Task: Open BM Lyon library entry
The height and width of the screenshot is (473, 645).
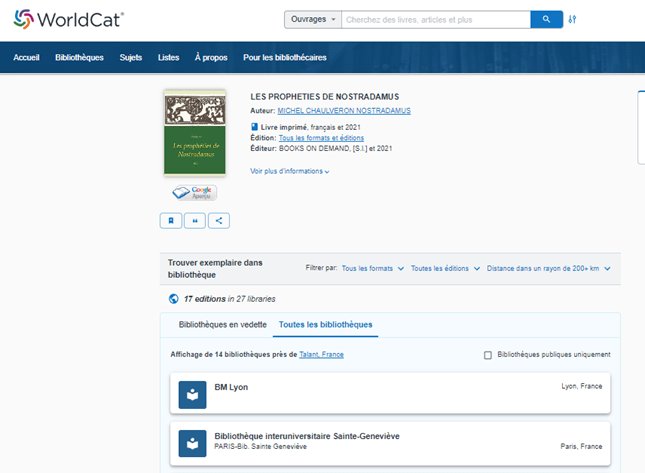Action: (390, 394)
